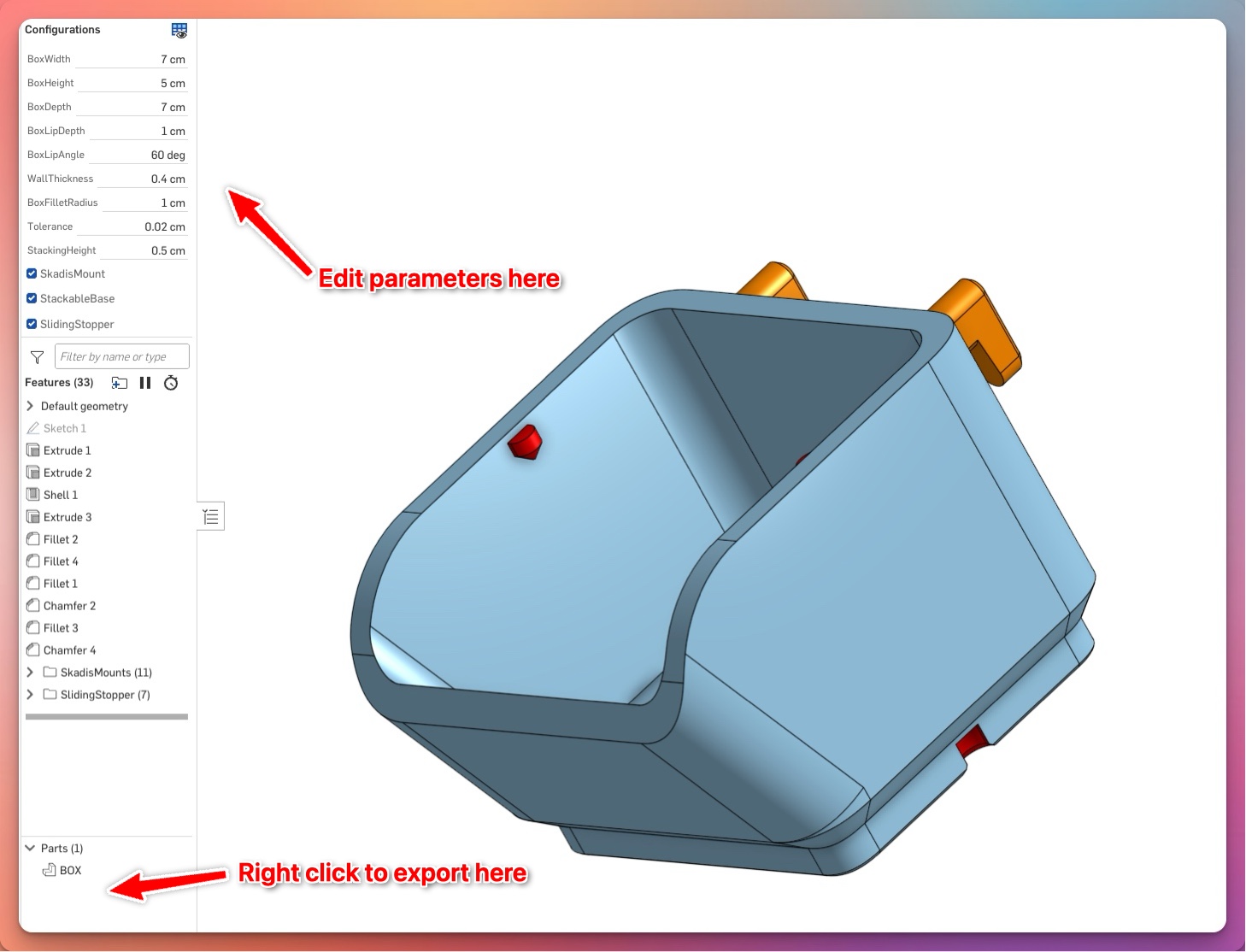Image resolution: width=1246 pixels, height=952 pixels.
Task: Edit the BoxLipAngle 60 deg field
Action: [x=138, y=155]
